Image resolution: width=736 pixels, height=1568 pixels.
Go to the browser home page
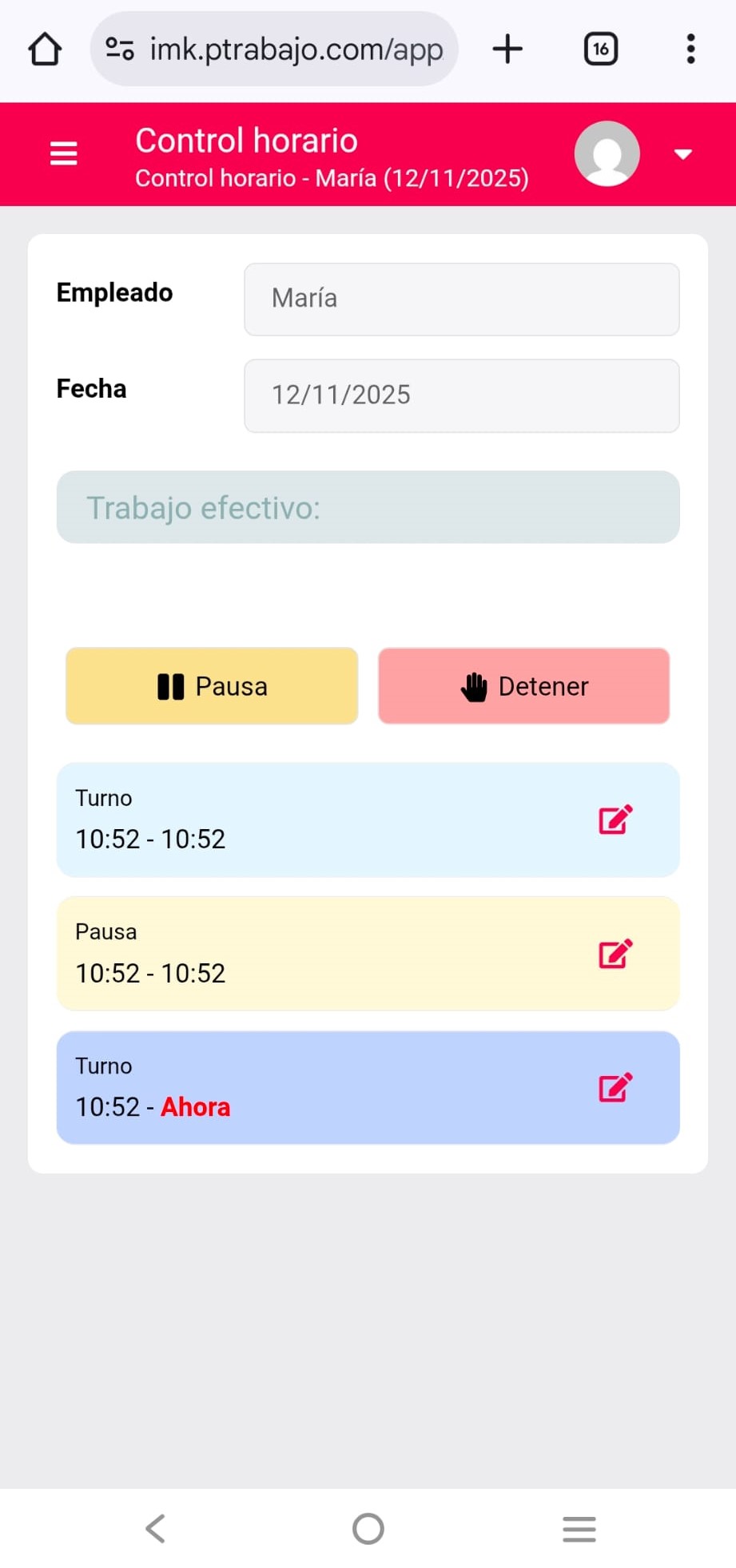pyautogui.click(x=45, y=50)
